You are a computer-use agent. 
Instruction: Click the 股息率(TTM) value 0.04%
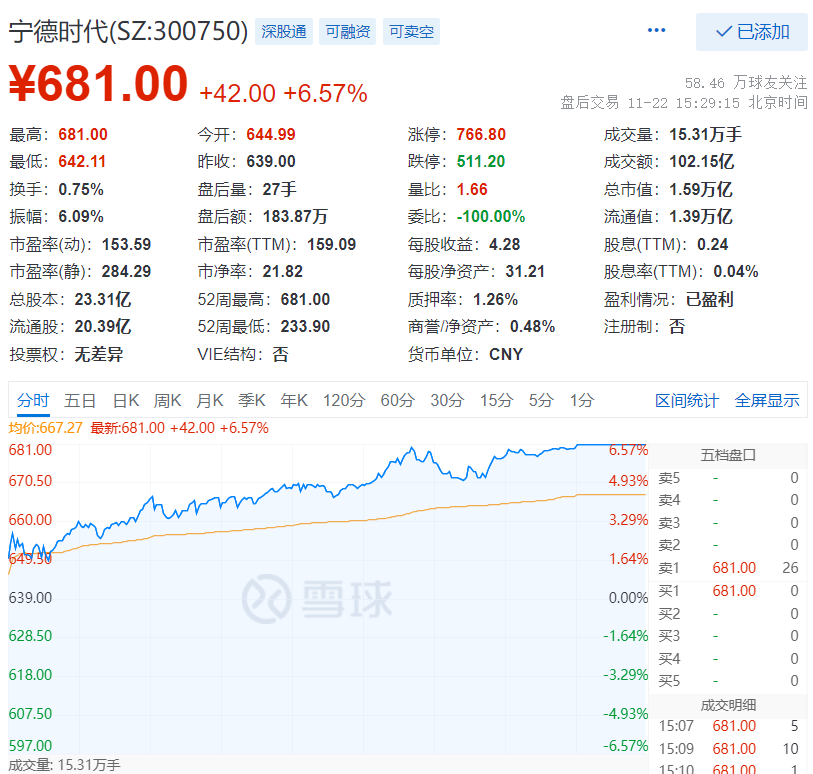[x=736, y=272]
